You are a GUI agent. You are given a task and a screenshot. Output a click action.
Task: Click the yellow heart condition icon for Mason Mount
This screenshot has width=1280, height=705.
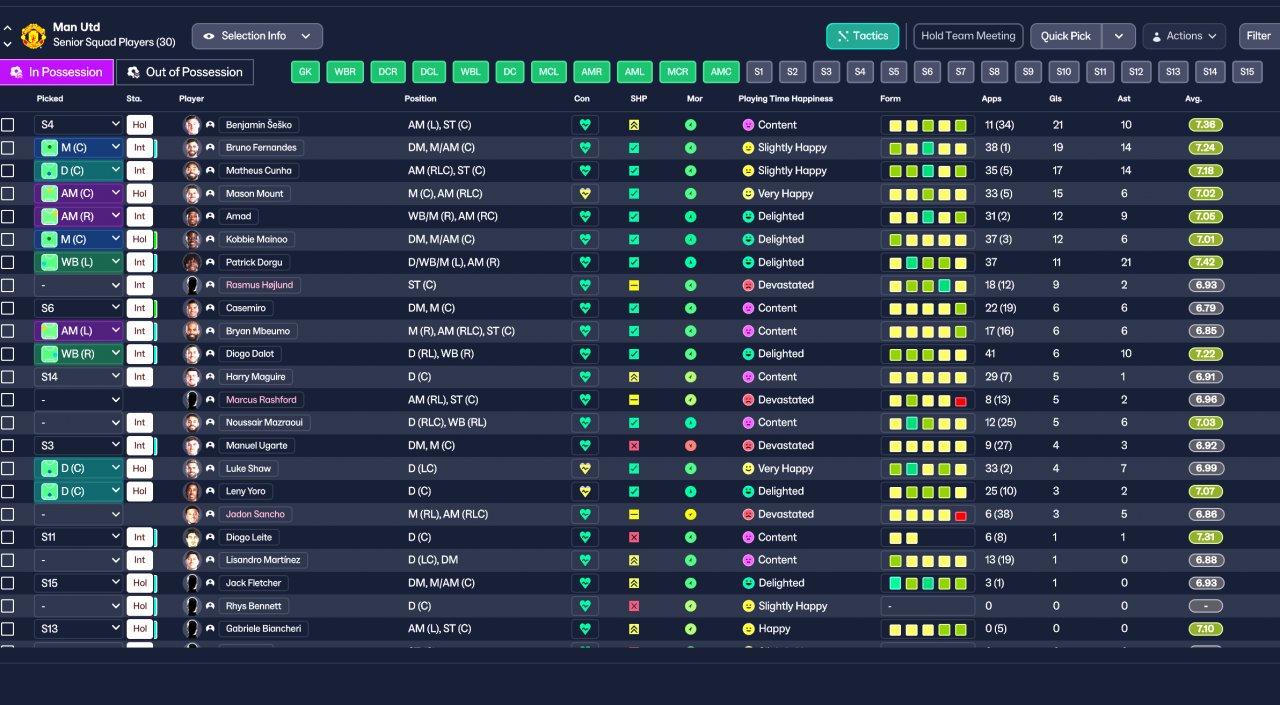coord(584,194)
